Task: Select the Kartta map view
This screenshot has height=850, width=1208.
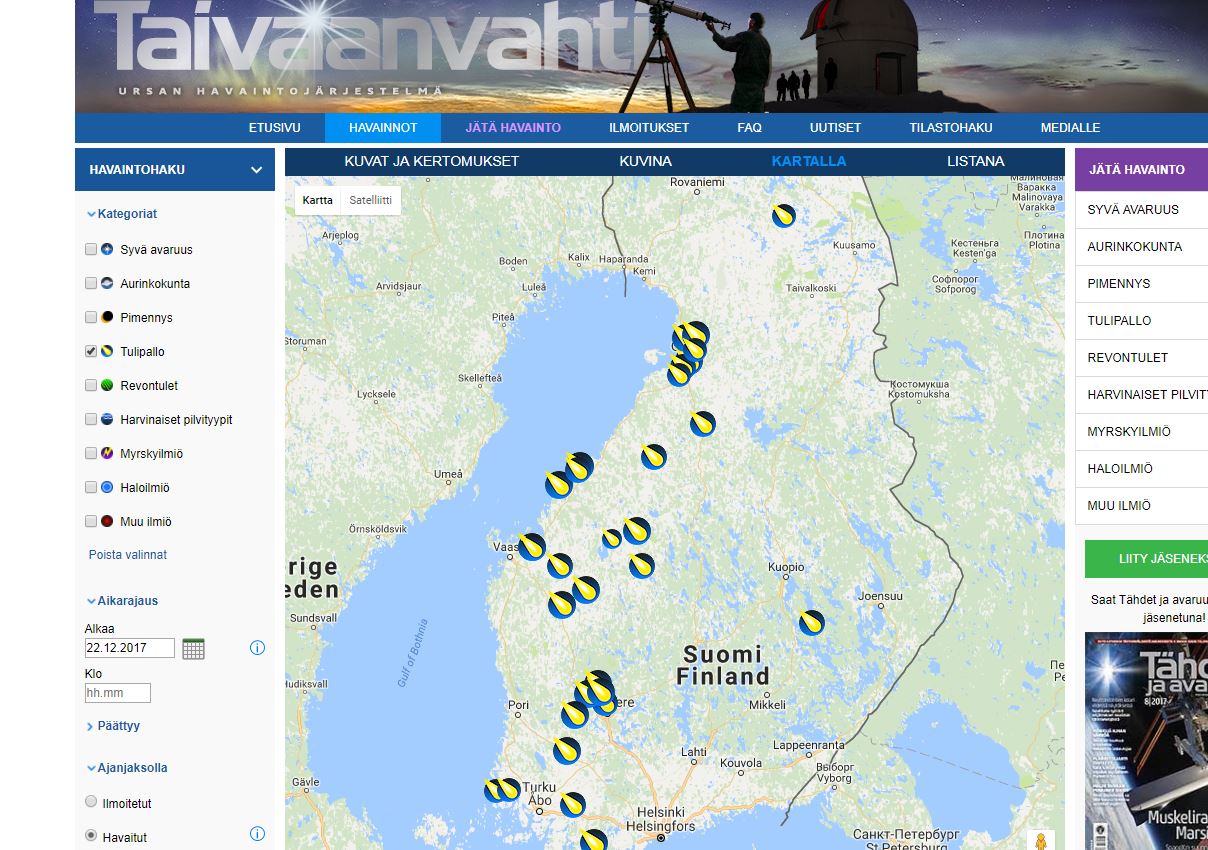Action: (318, 200)
